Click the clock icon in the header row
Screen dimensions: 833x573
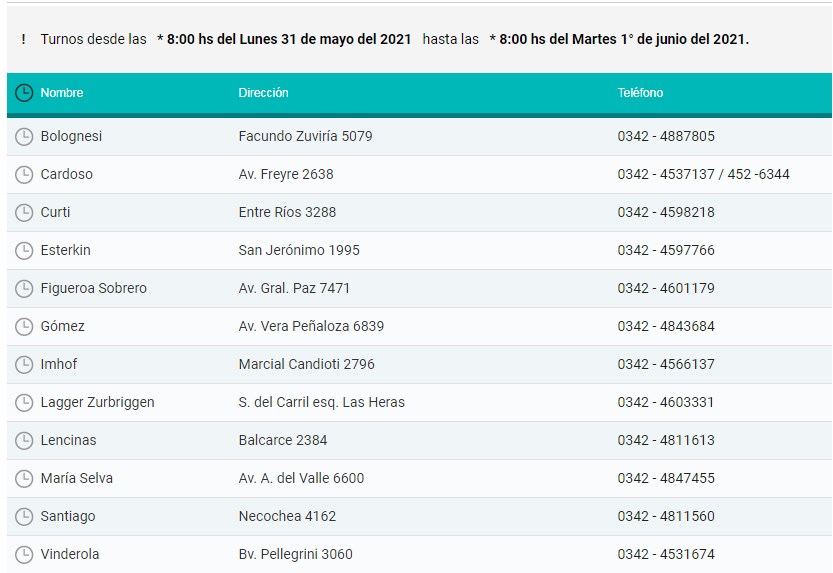pos(24,93)
